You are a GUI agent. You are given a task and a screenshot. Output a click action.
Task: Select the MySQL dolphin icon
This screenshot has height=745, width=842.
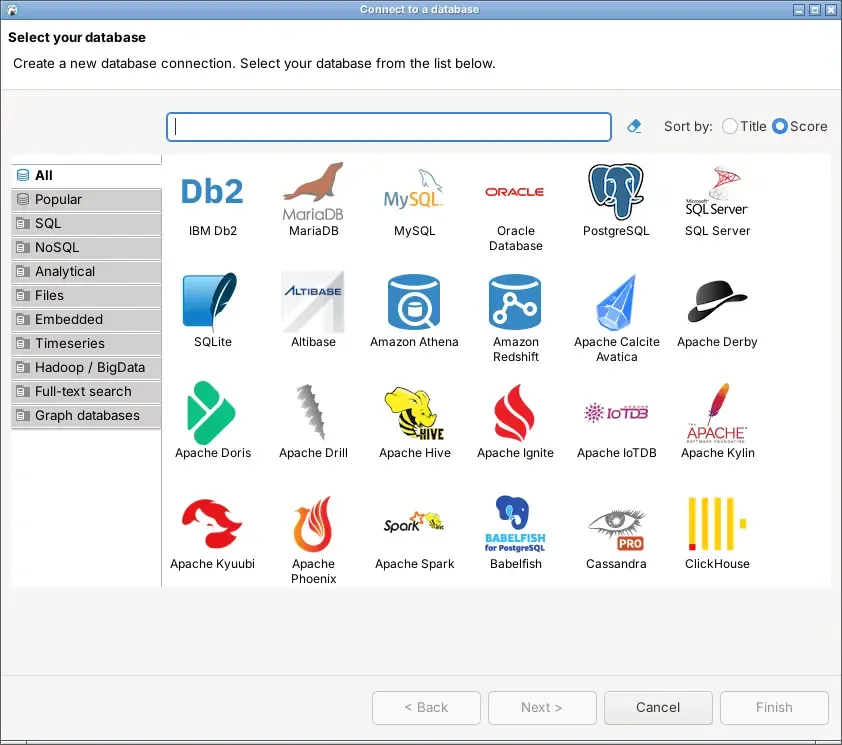pos(414,189)
